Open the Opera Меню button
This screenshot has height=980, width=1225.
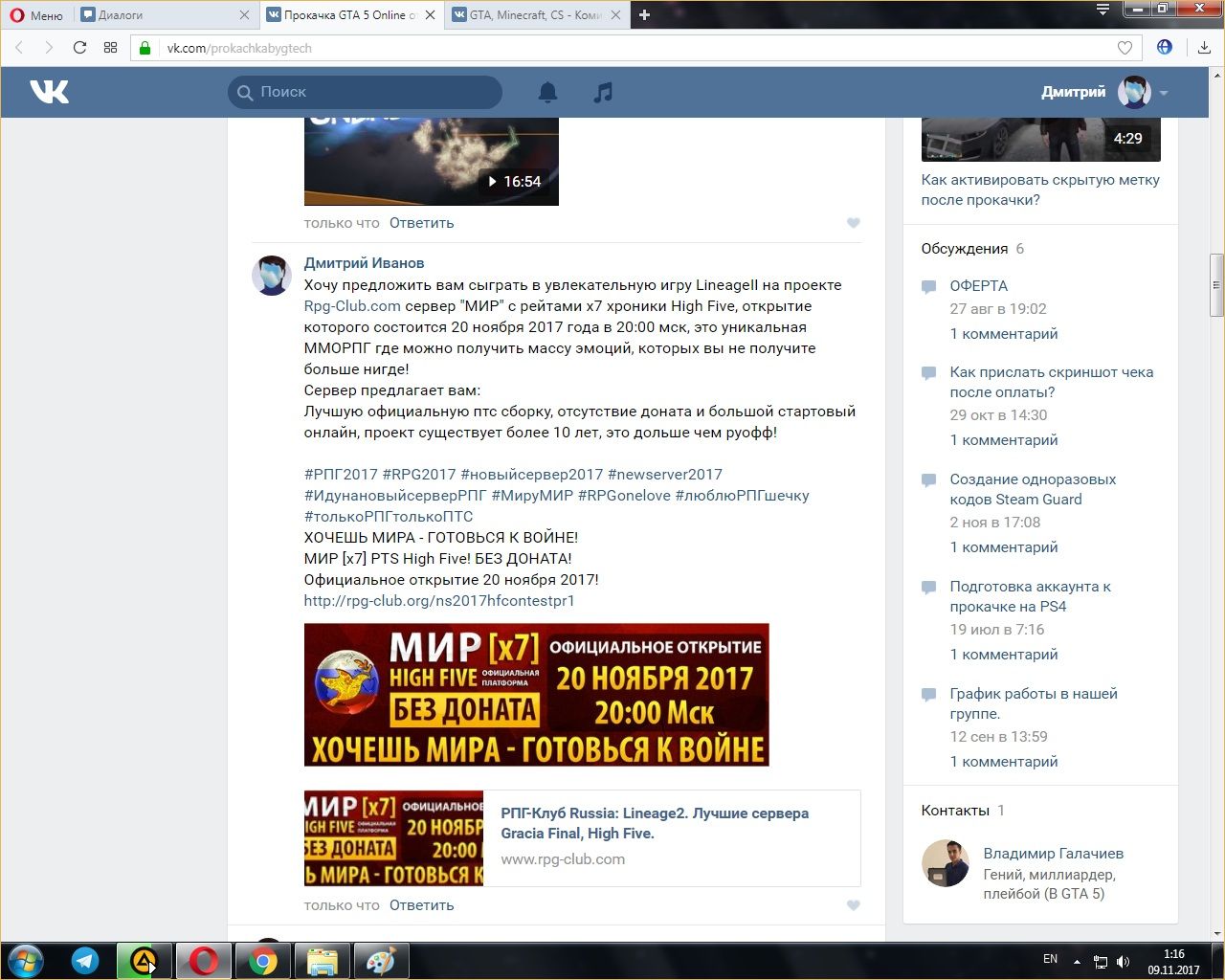coord(35,14)
